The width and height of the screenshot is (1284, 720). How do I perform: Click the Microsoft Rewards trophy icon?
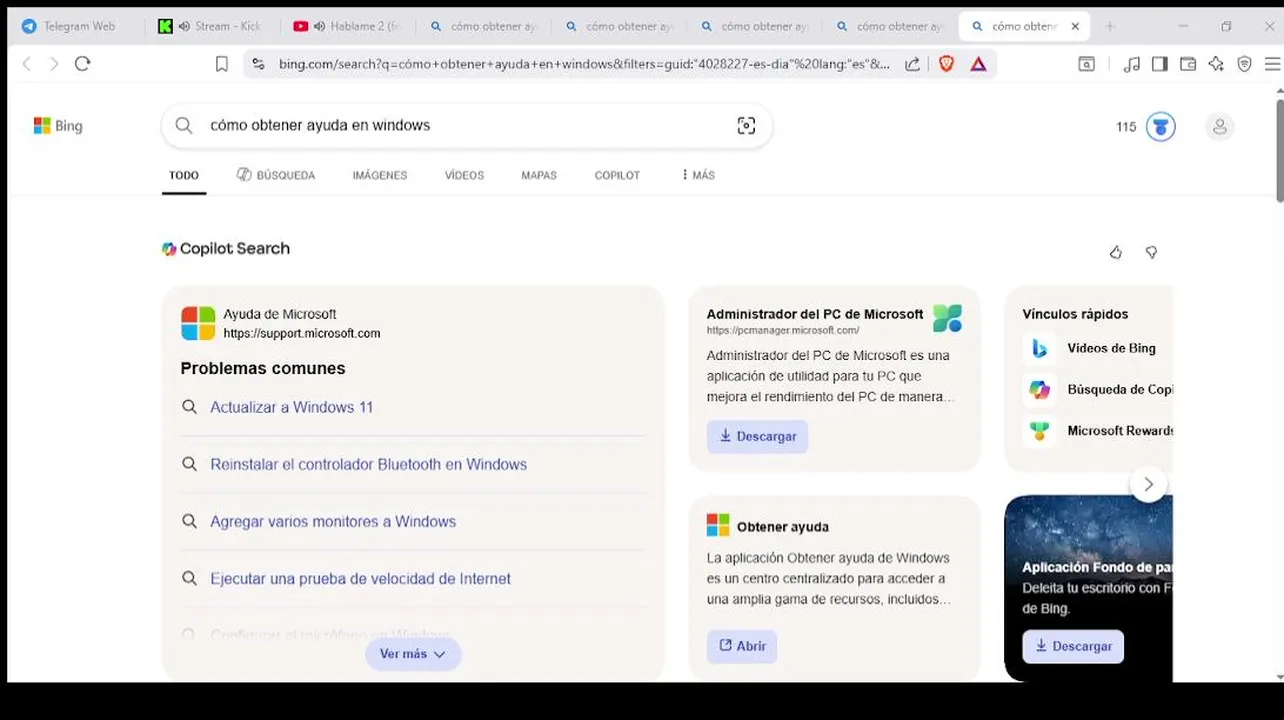(x=1040, y=431)
